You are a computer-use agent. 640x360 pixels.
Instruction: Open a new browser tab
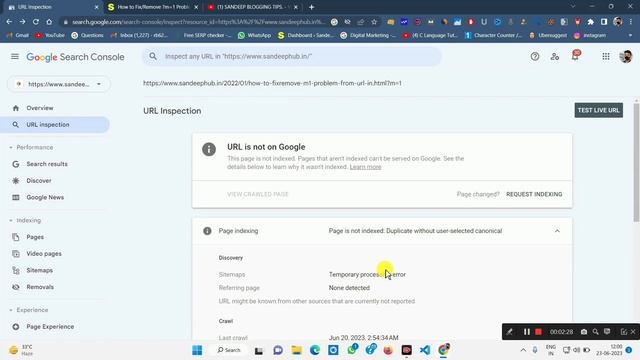click(x=311, y=7)
